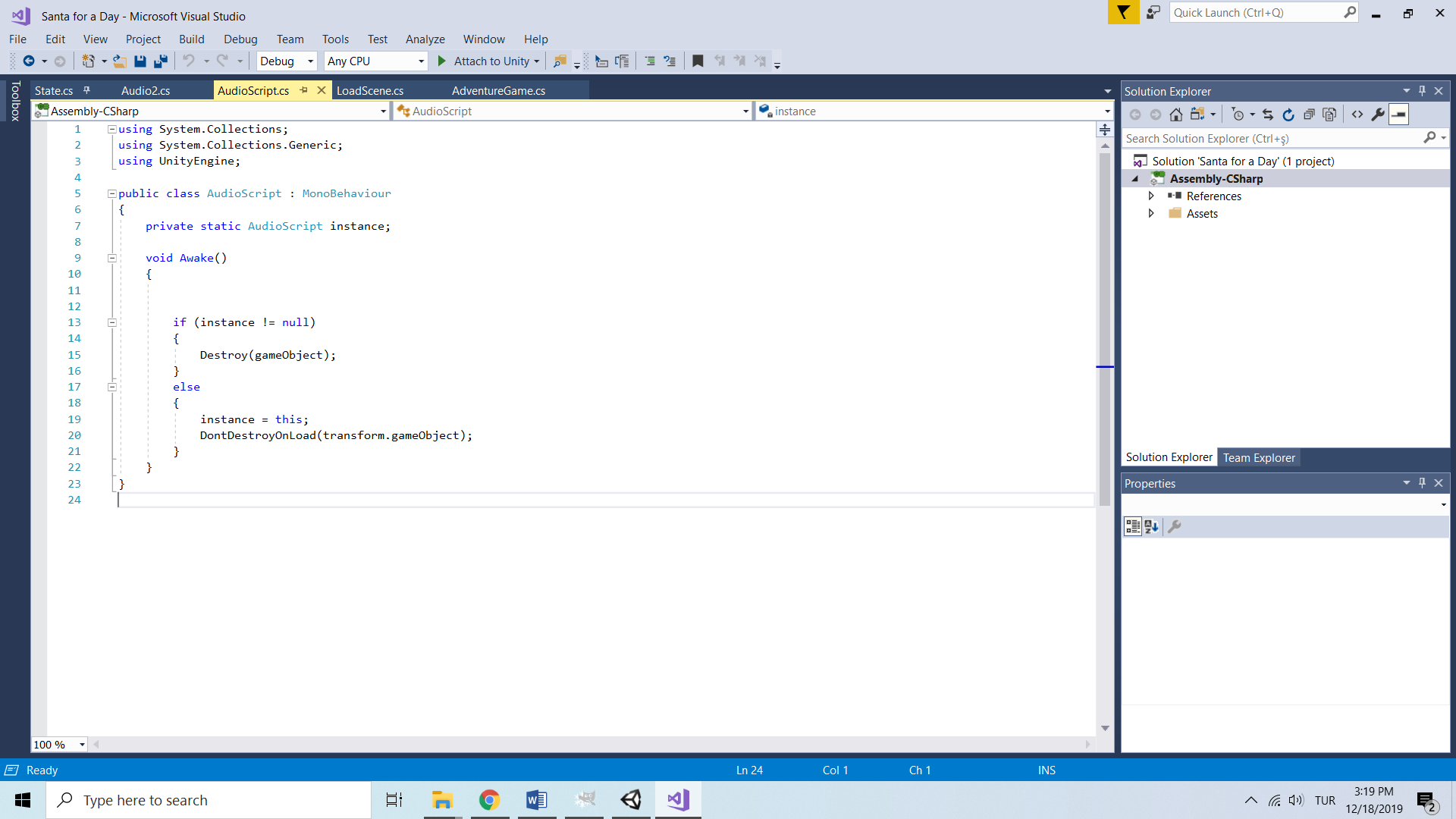
Task: Open the Debug configuration dropdown
Action: (x=310, y=61)
